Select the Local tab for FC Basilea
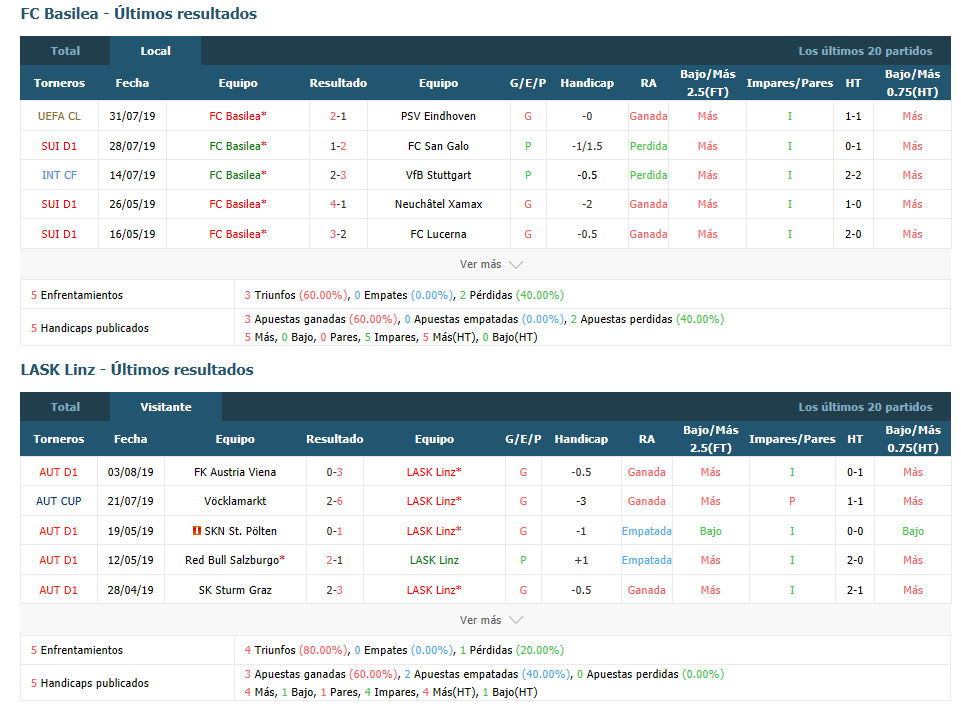This screenshot has height=711, width=961. click(x=155, y=51)
